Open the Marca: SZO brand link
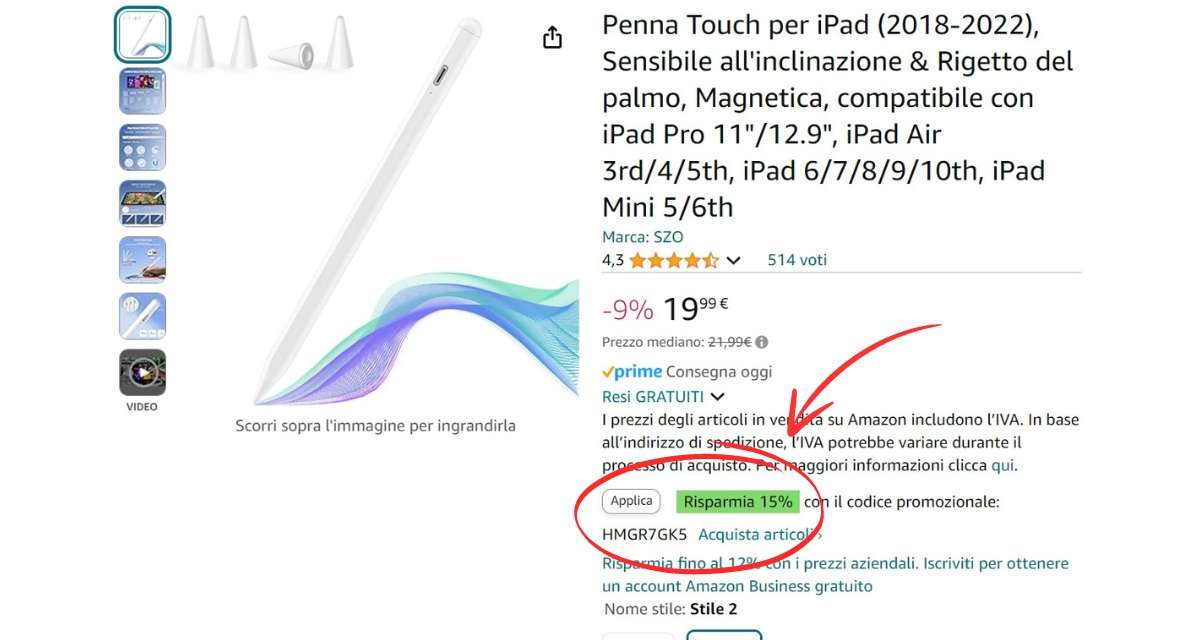The image size is (1200, 640). [642, 237]
